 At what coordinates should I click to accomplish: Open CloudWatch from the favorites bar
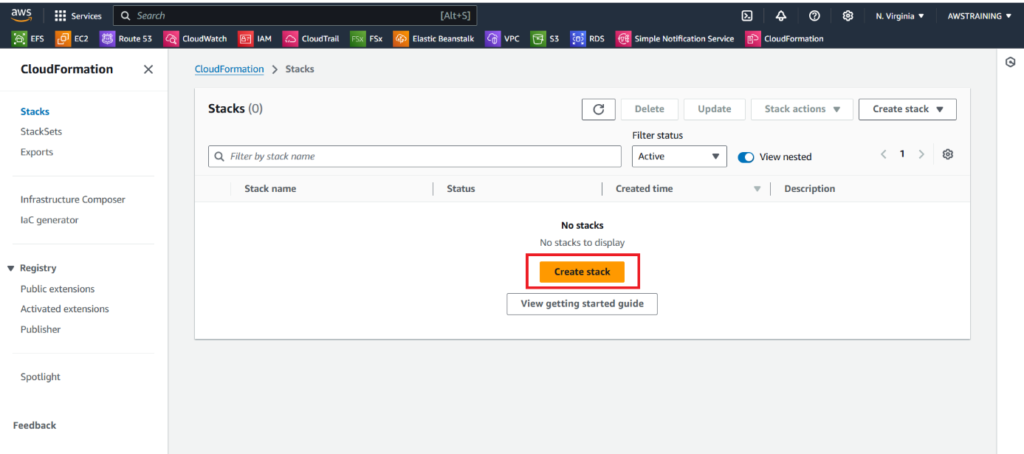(x=196, y=39)
